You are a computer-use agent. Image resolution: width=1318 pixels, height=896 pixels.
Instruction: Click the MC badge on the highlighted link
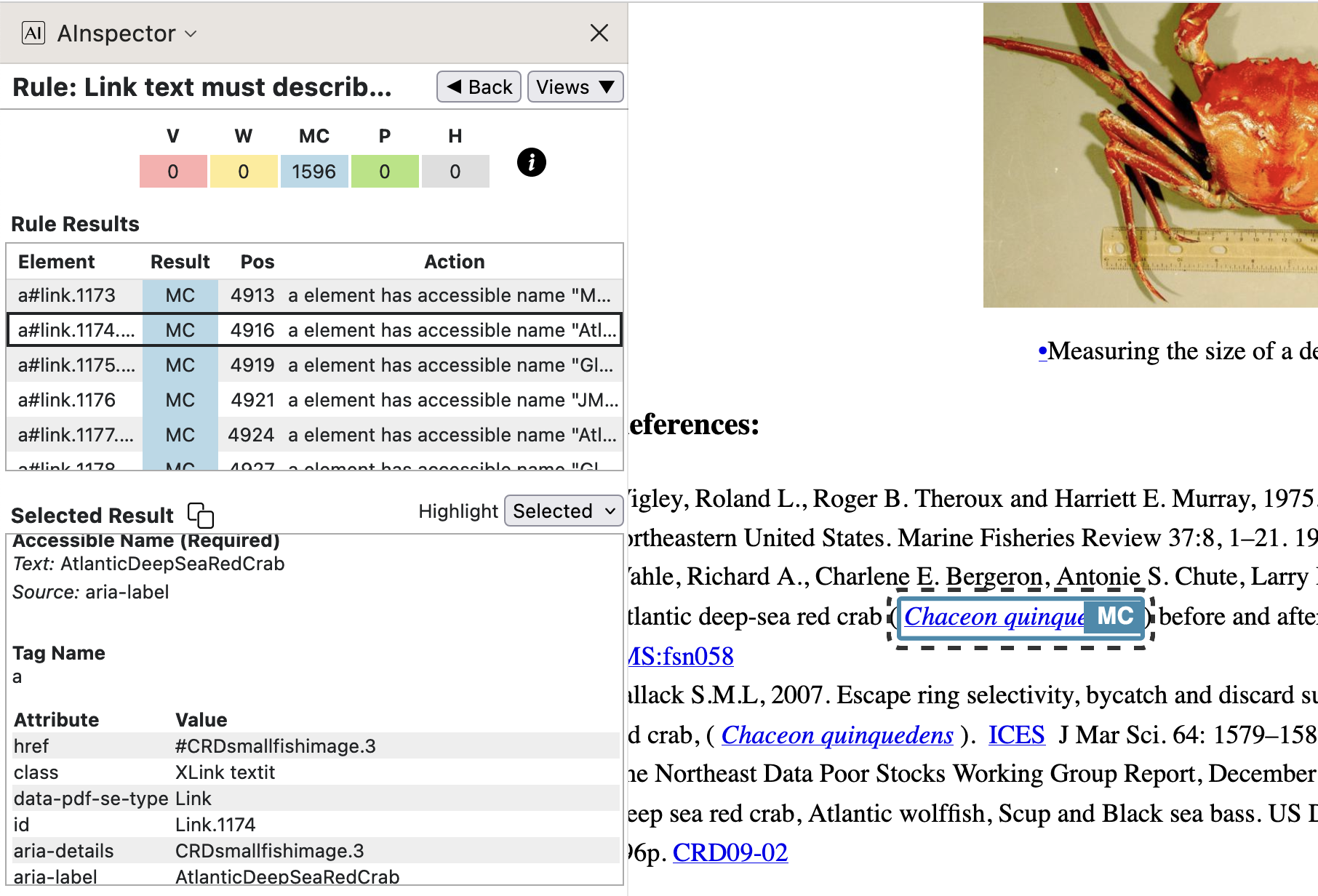(x=1114, y=616)
